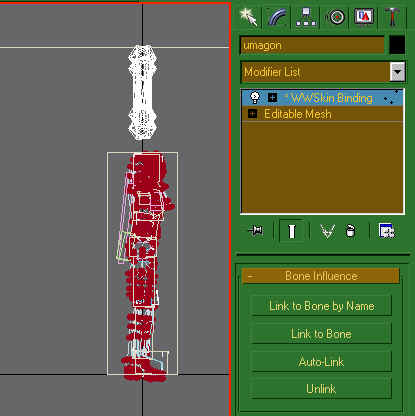
Task: Toggle Show End Result icon
Action: (x=292, y=231)
